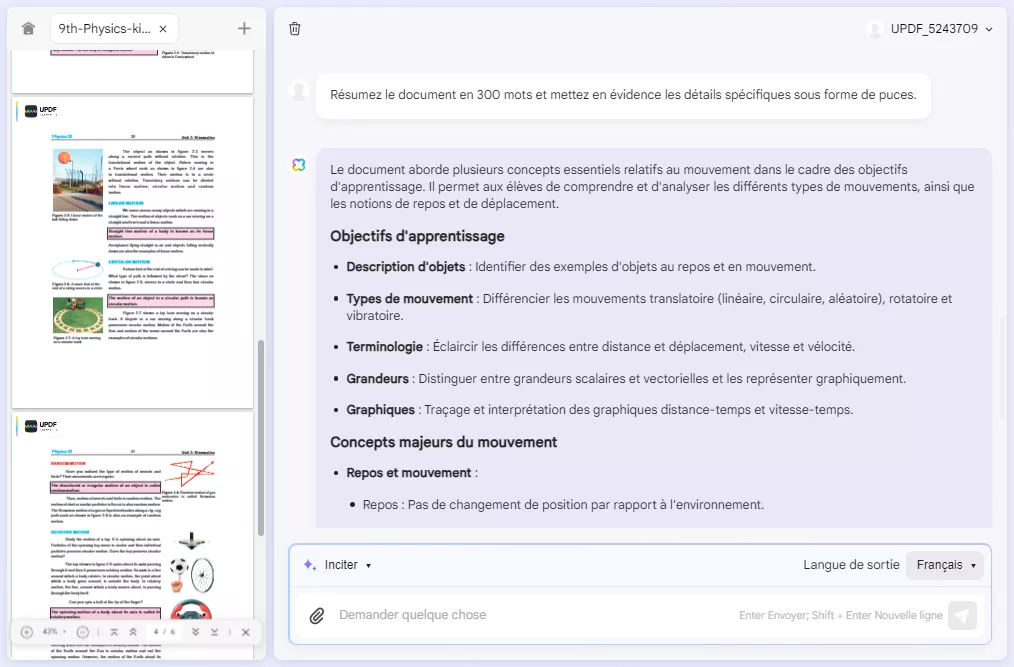
Task: Go to the home screen icon
Action: tap(28, 28)
